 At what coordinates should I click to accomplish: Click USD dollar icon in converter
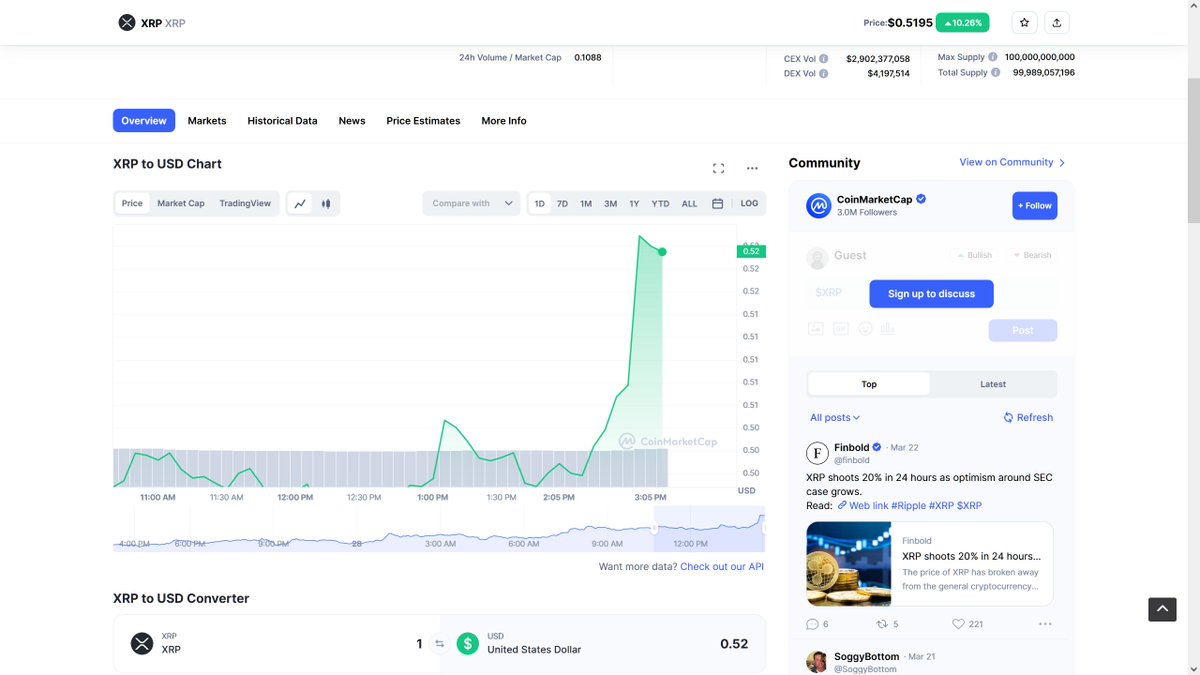coord(467,643)
